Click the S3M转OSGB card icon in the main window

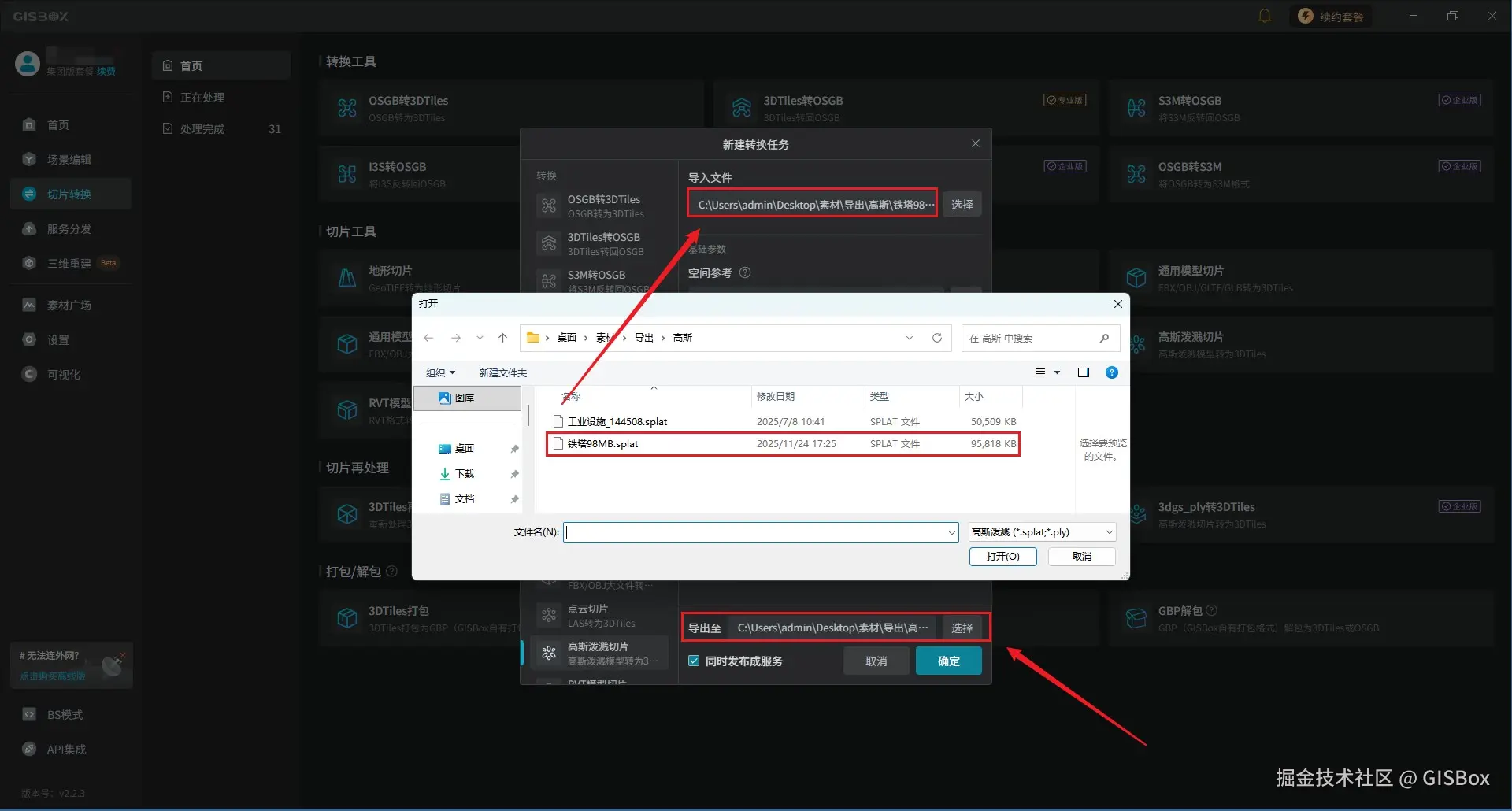(1136, 108)
